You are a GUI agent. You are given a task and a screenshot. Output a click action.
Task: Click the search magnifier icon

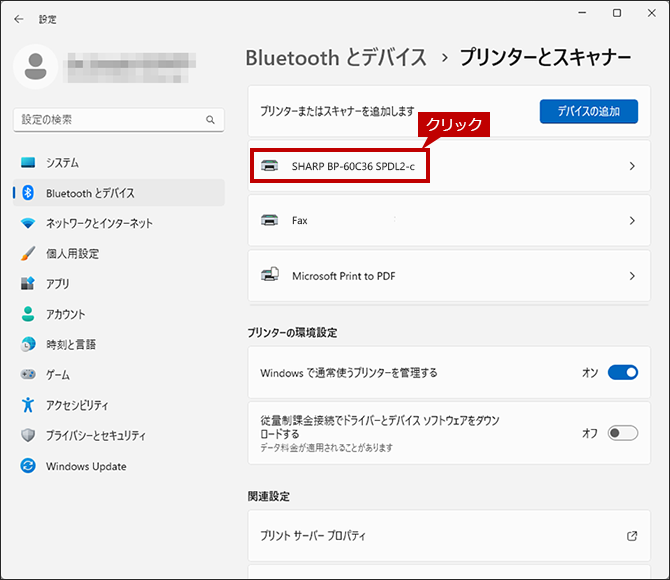click(x=210, y=120)
